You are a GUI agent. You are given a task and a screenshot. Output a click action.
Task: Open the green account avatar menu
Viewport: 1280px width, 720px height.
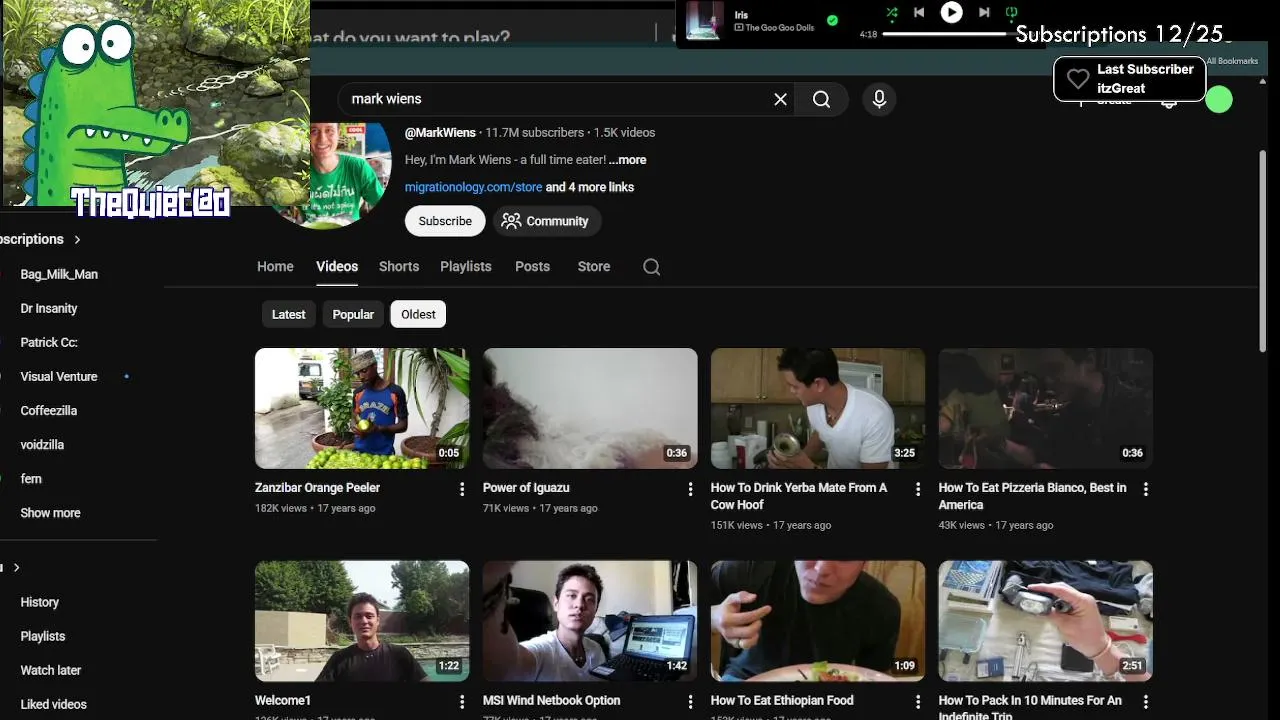pos(1218,99)
